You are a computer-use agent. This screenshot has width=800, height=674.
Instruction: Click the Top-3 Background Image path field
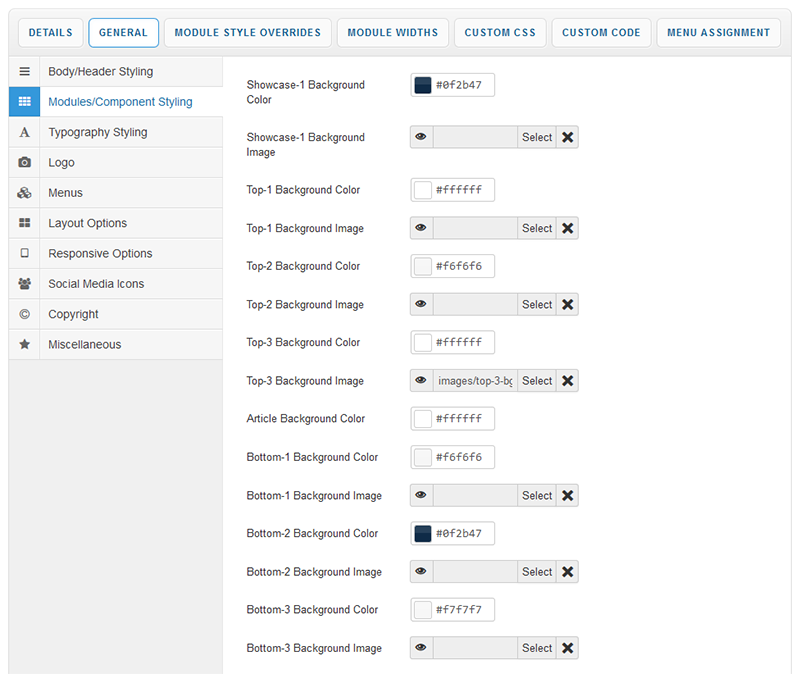(475, 381)
